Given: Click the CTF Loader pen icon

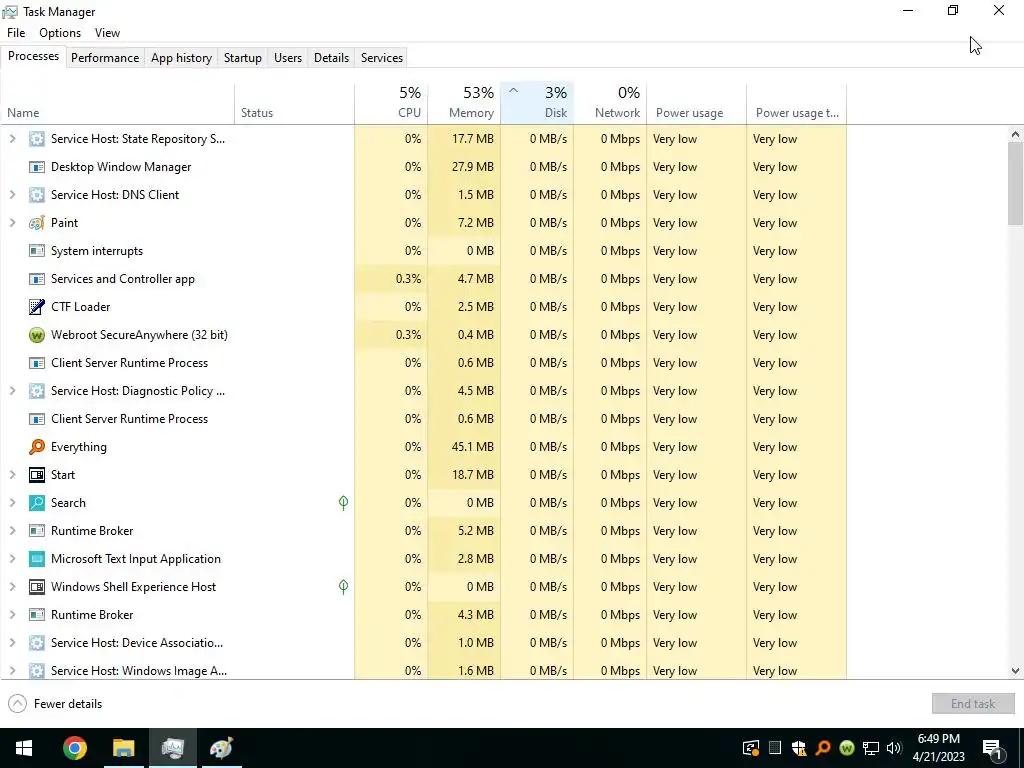Looking at the screenshot, I should tap(37, 307).
